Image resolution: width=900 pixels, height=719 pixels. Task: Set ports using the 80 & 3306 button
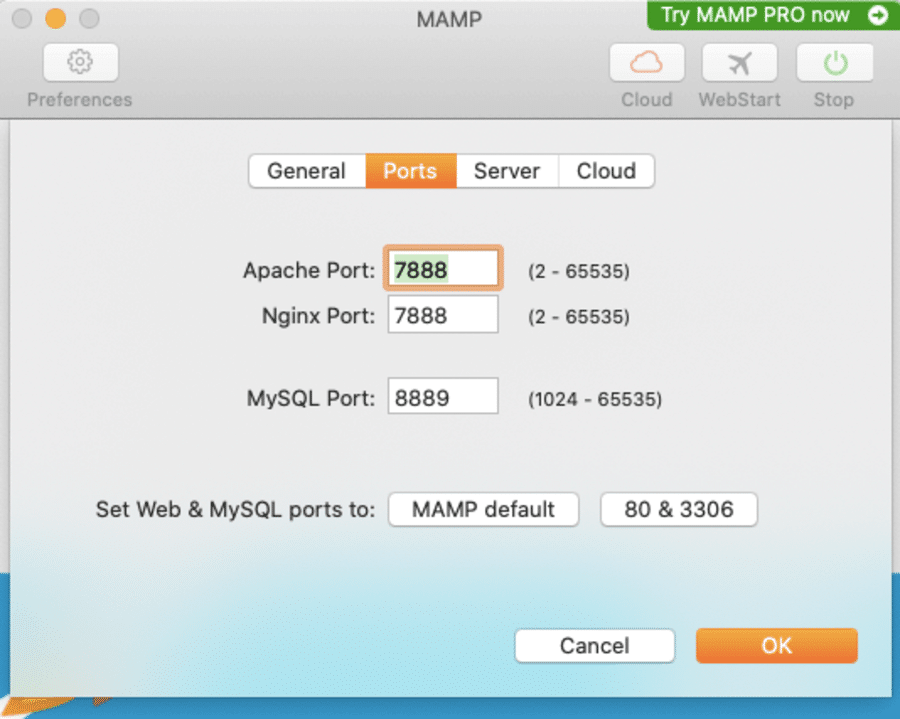click(679, 509)
